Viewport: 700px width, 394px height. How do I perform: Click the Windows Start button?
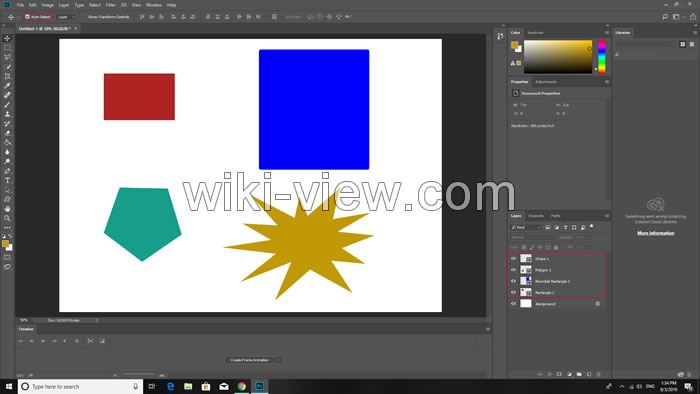pos(9,386)
